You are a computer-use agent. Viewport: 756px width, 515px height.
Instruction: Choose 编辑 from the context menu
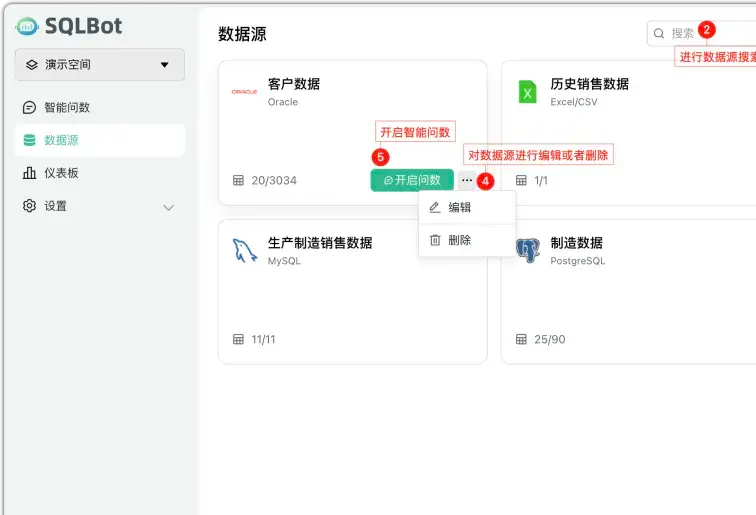tap(467, 208)
